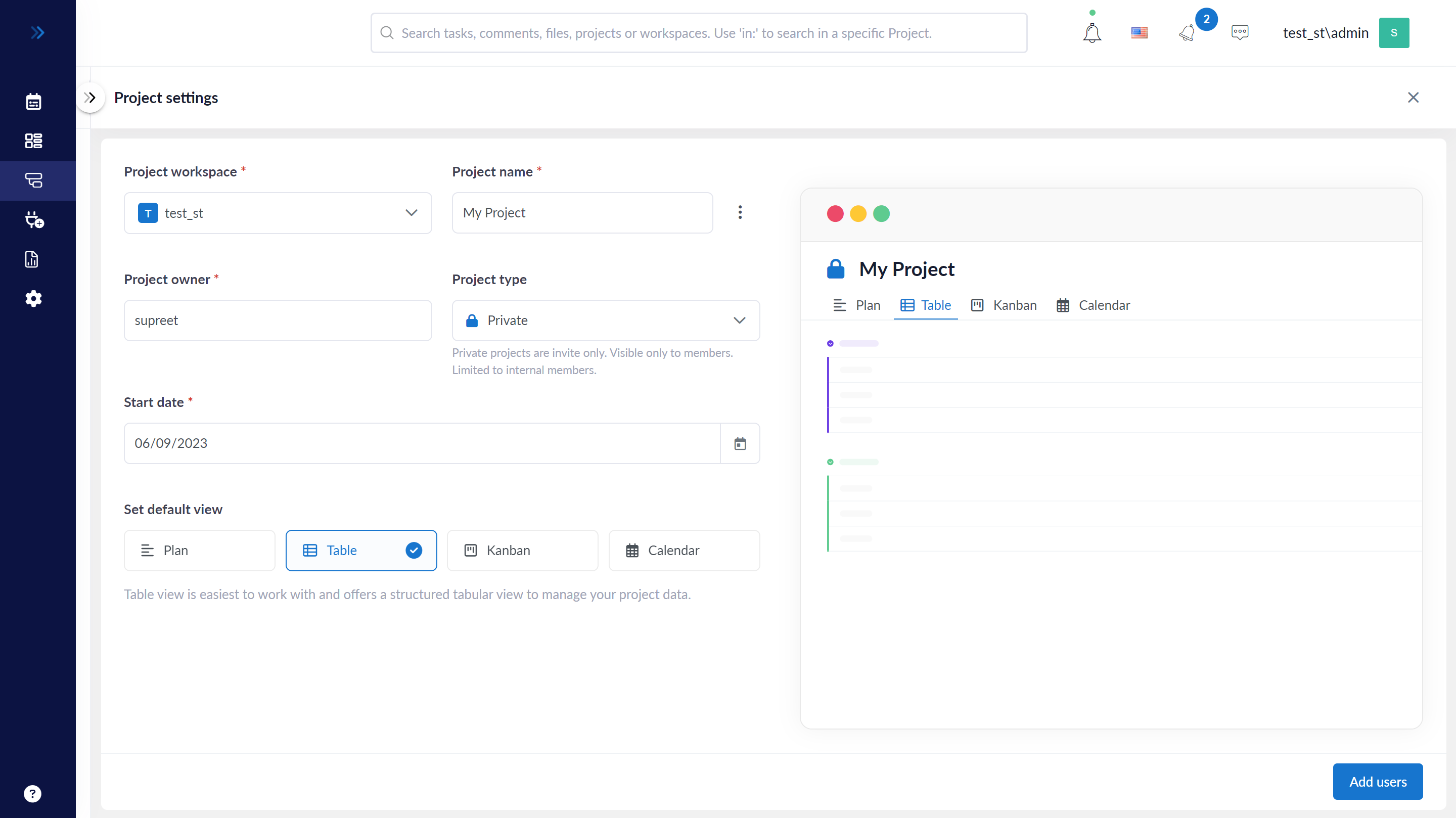Open three-dot menu next to project name
This screenshot has width=1456, height=818.
tap(740, 212)
